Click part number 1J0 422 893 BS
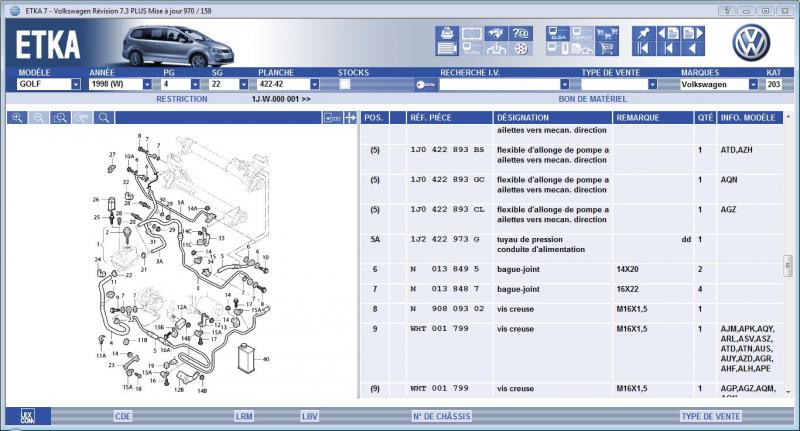800x431 pixels. coord(447,150)
